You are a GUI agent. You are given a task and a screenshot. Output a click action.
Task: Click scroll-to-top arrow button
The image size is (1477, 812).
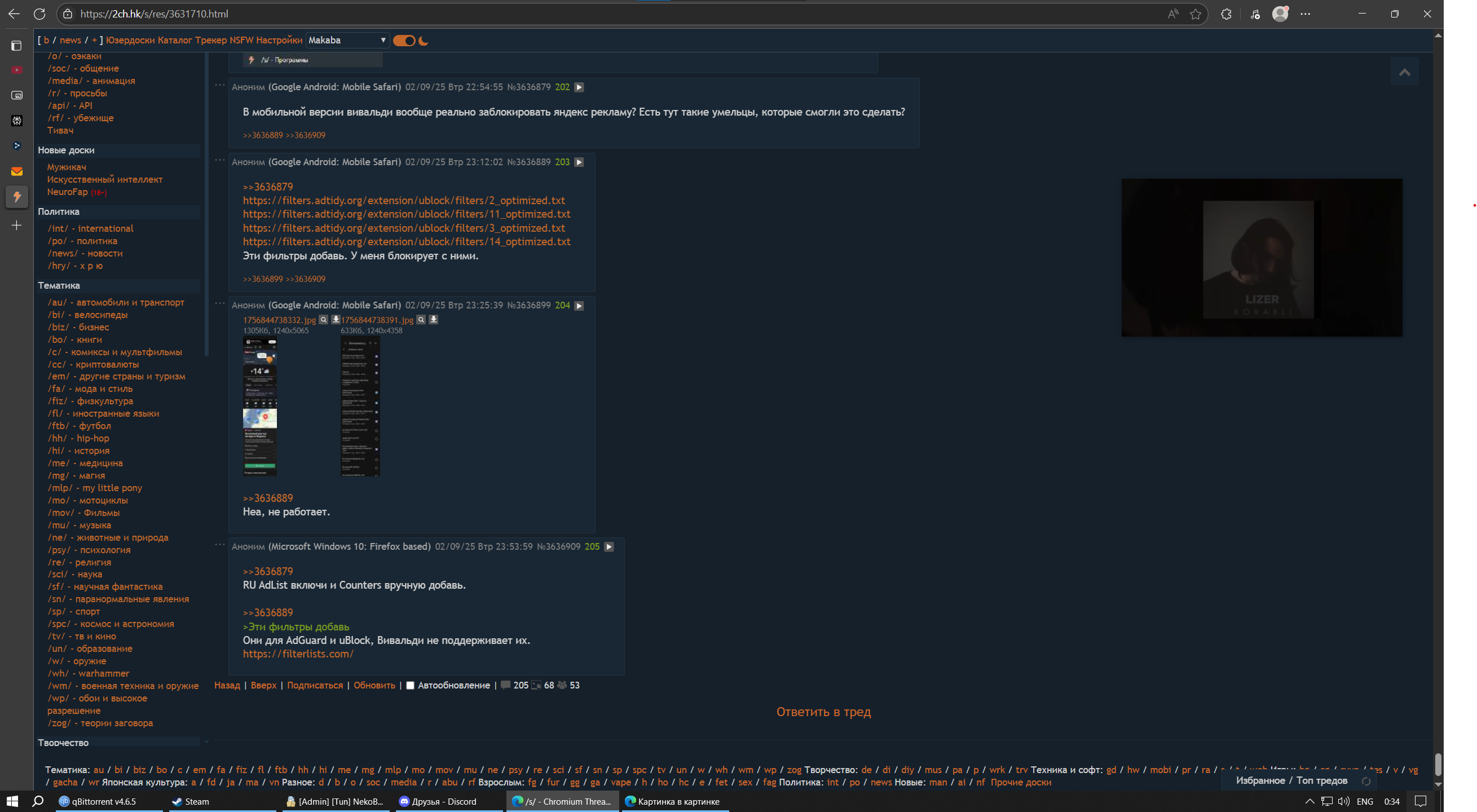click(x=1404, y=72)
